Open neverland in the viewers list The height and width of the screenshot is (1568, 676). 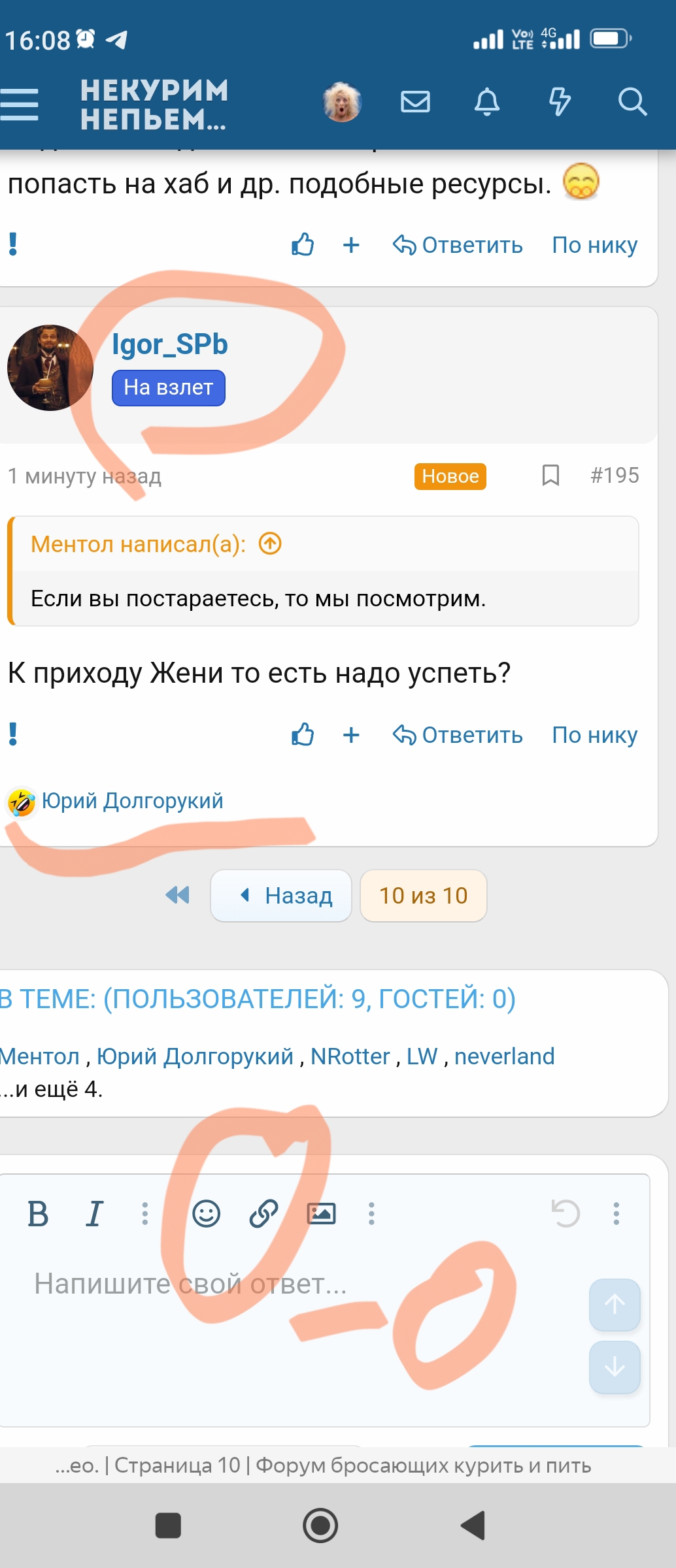tap(504, 1056)
